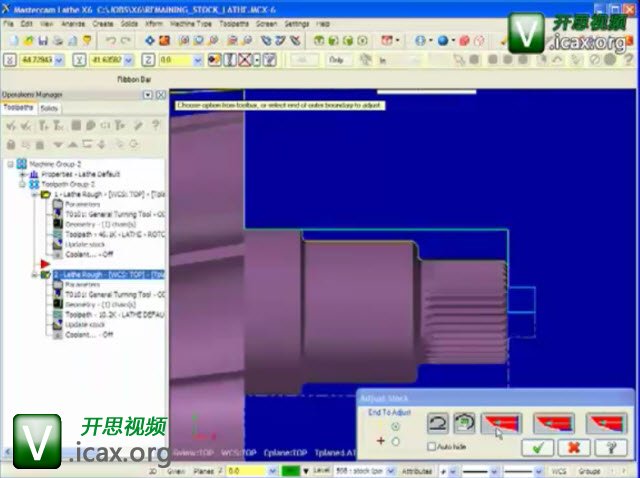The image size is (640, 478).
Task: Click last red stock-end option in Adjust Stock
Action: point(606,423)
